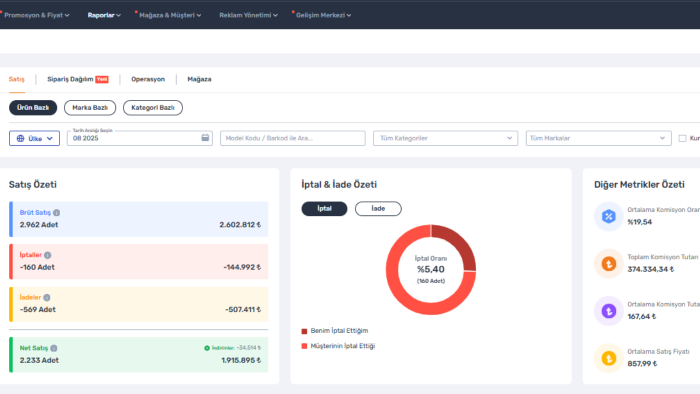Switch to the Operasyon tab

pyautogui.click(x=148, y=79)
